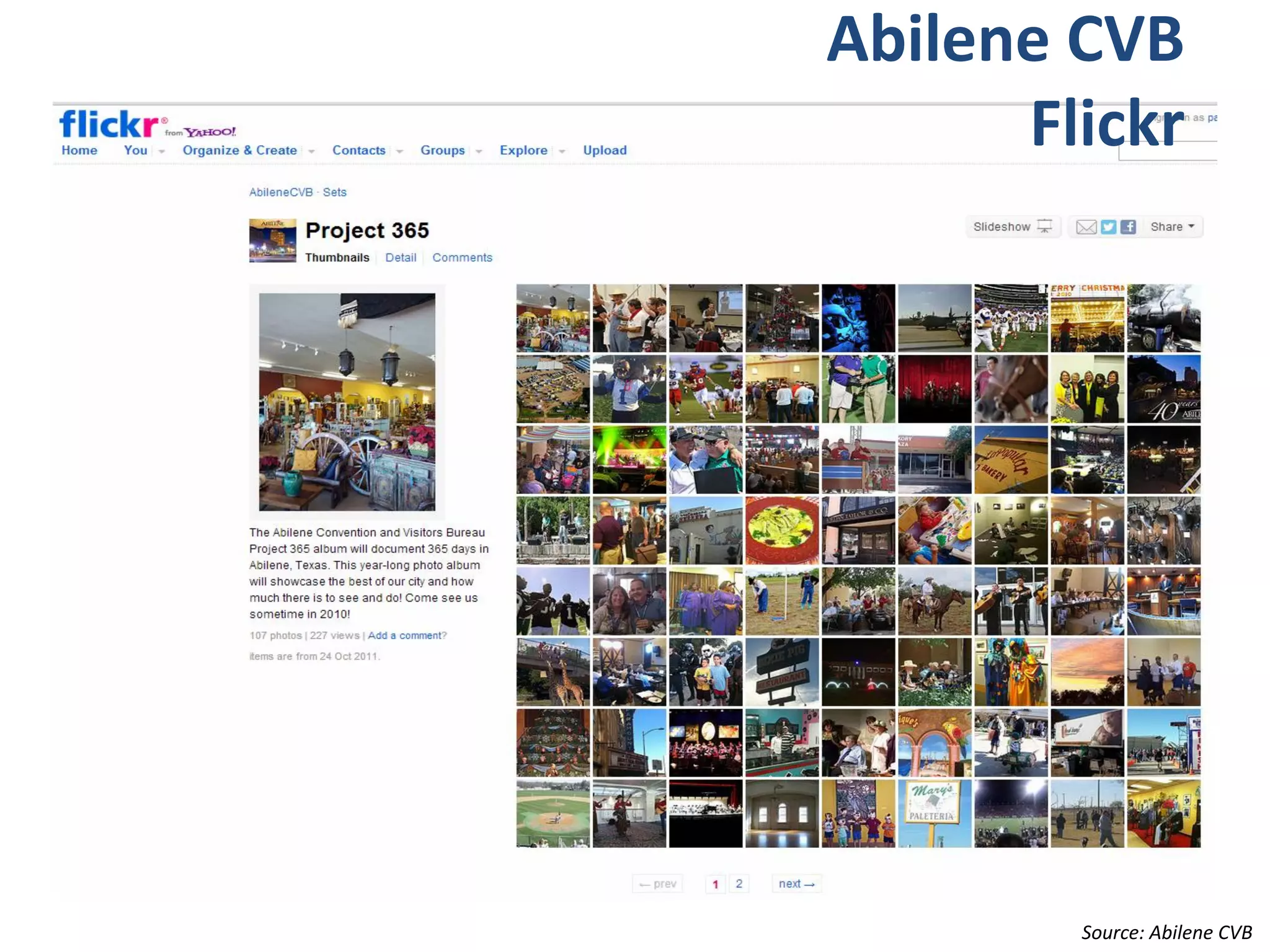This screenshot has height=952, width=1270.
Task: Switch to Comments view
Action: (x=462, y=257)
